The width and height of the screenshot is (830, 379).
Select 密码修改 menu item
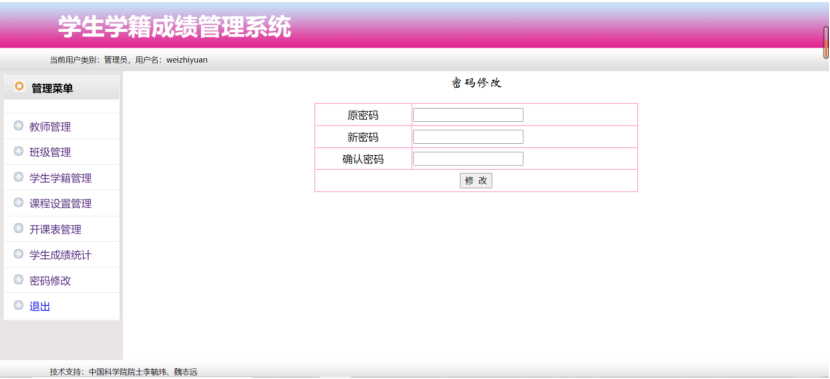tap(50, 281)
